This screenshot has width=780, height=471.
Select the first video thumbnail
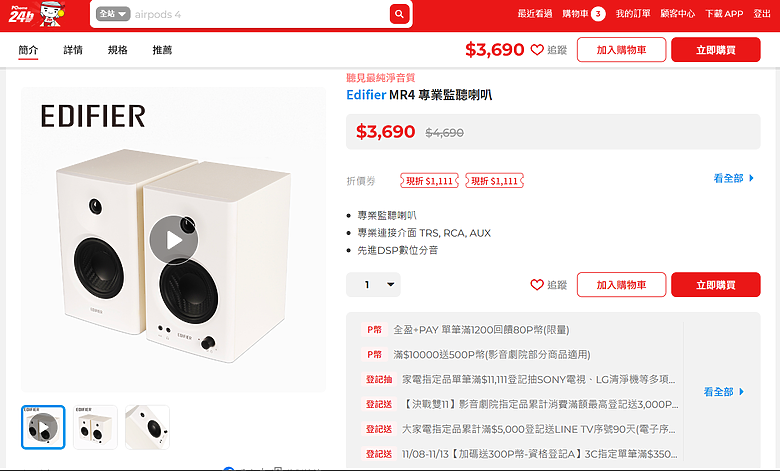43,427
